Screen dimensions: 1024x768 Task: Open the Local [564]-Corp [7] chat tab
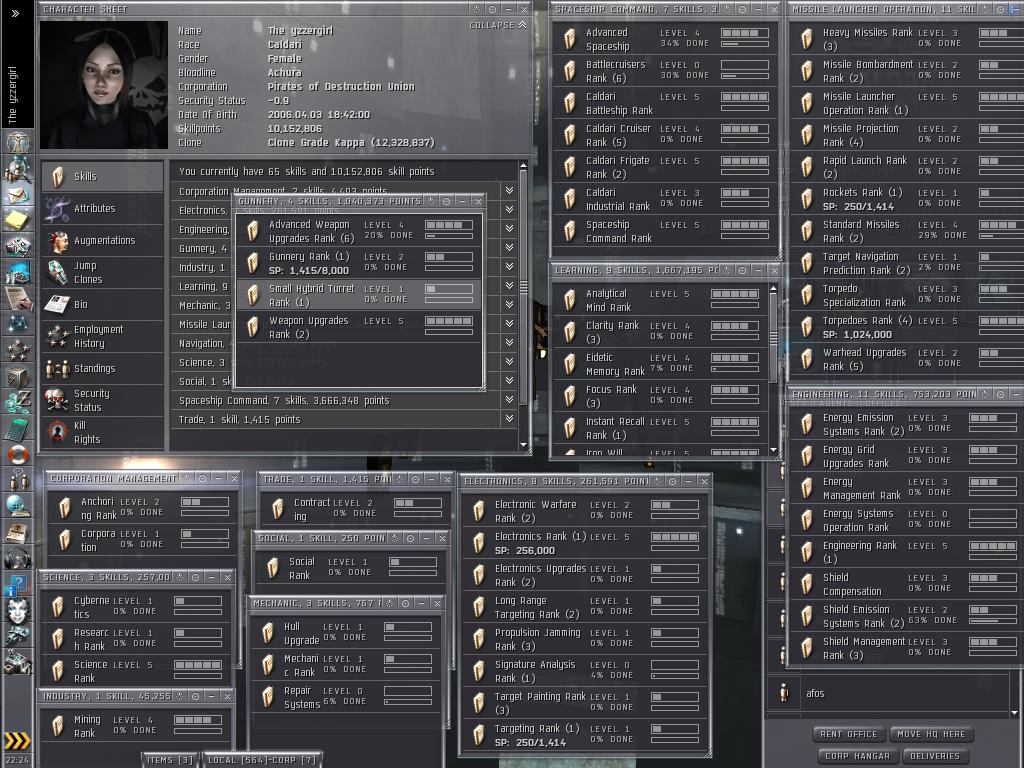[x=262, y=760]
